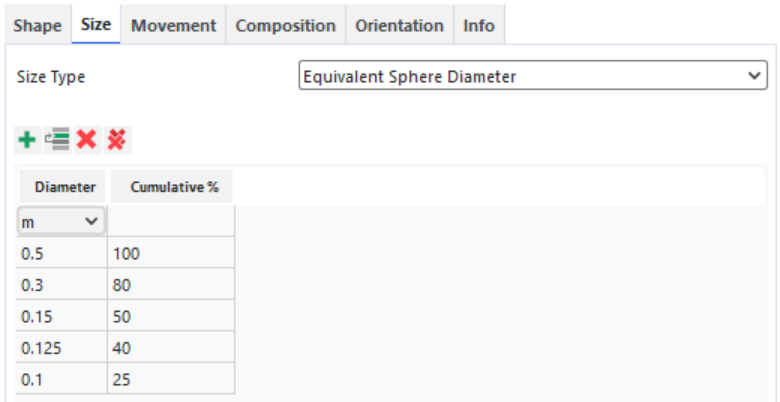The image size is (780, 402).
Task: Select the 0.125 diameter cell
Action: coord(61,348)
